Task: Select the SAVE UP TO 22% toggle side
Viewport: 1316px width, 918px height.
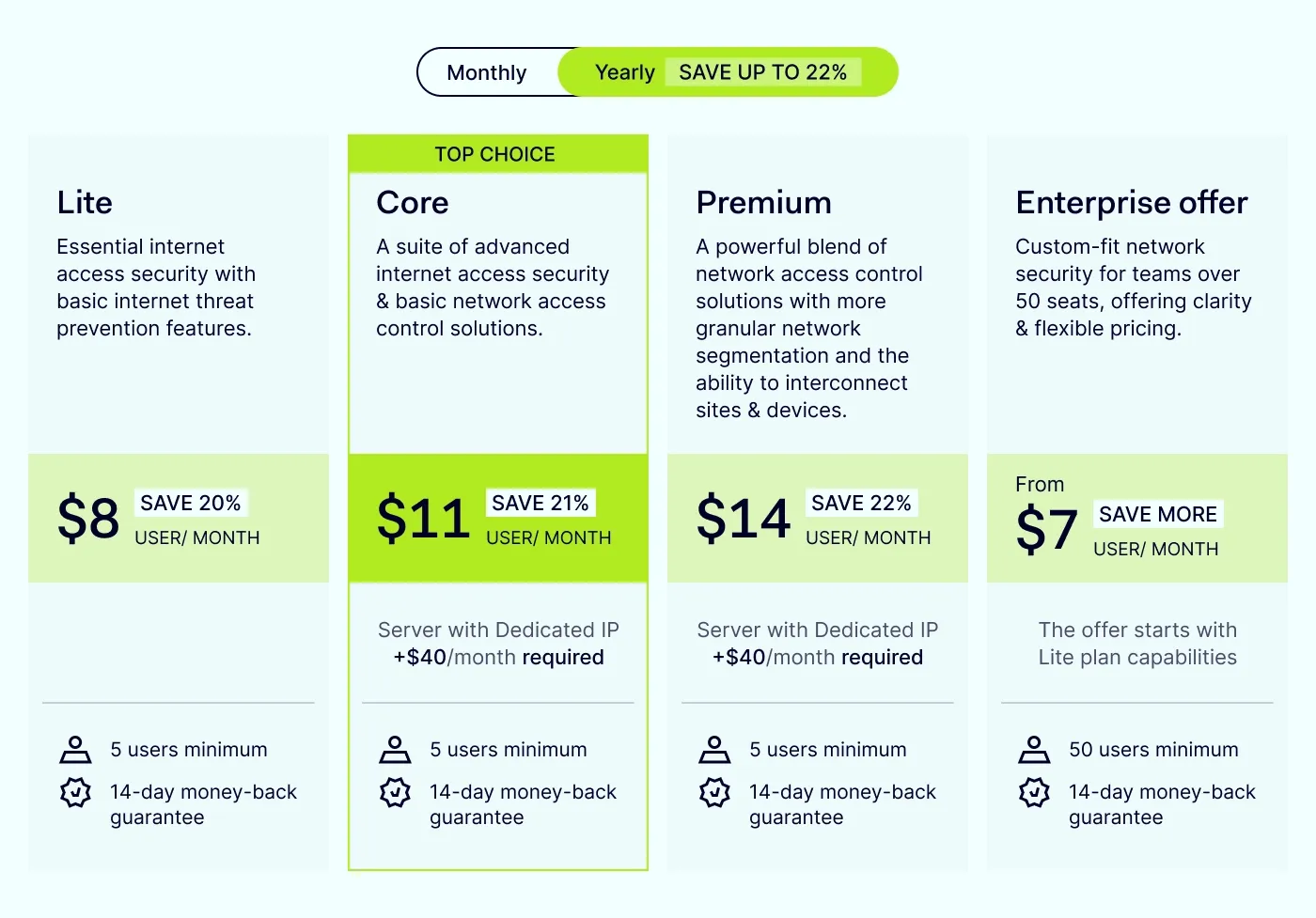Action: pos(763,71)
